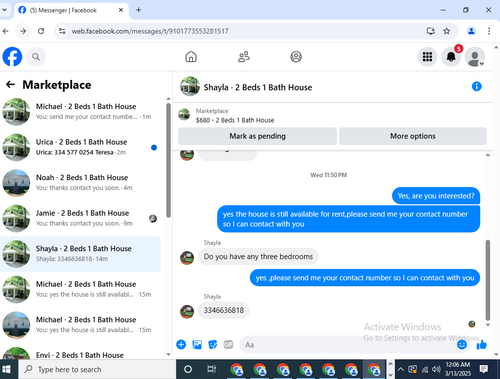Open Noah 2 Beds 1 Bath House chat
500x379 pixels.
pos(80,183)
